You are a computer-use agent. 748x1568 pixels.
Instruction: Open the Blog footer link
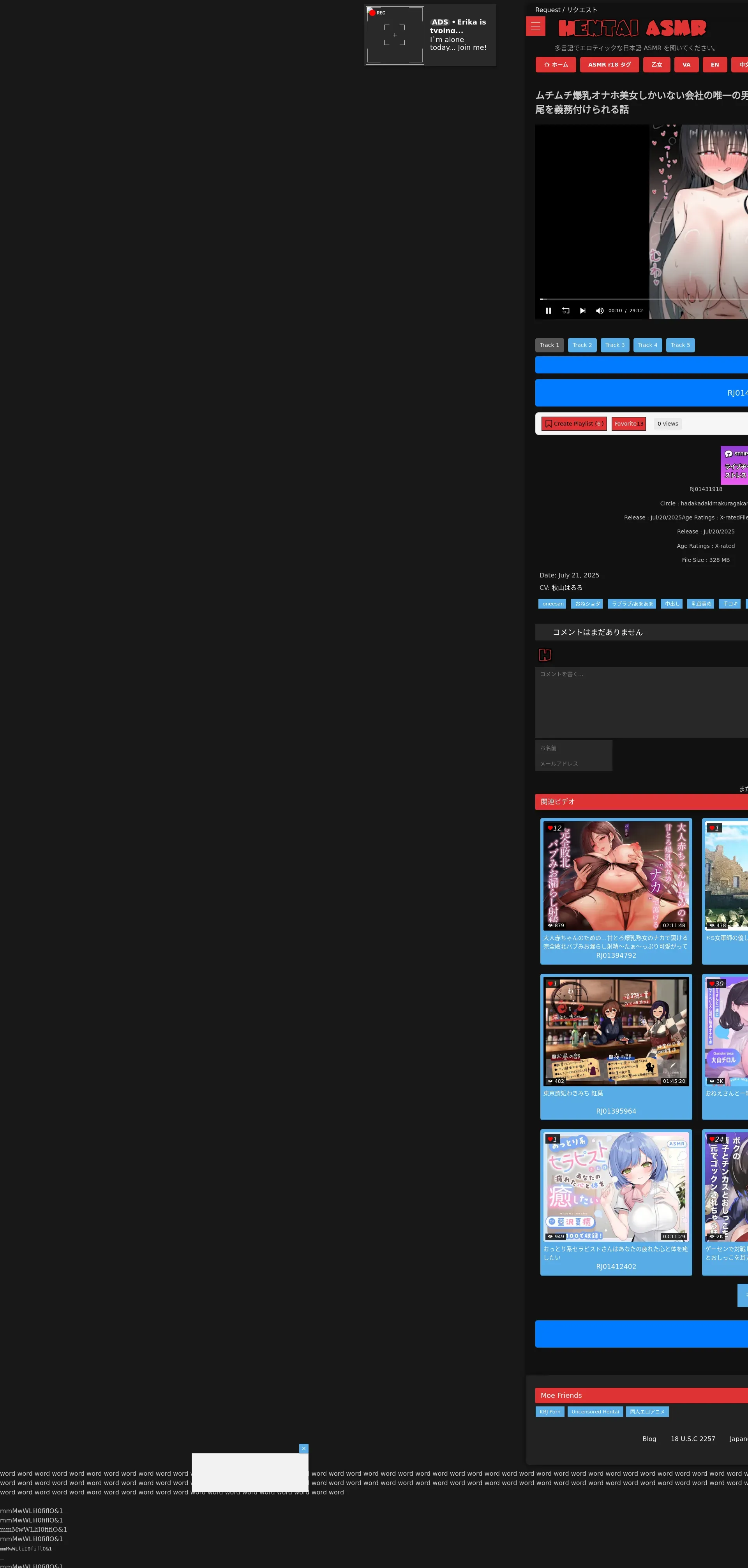pos(649,1438)
